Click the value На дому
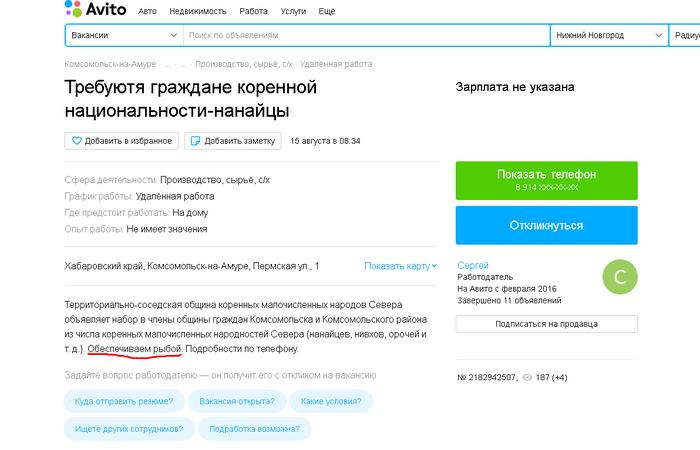 click(x=190, y=213)
